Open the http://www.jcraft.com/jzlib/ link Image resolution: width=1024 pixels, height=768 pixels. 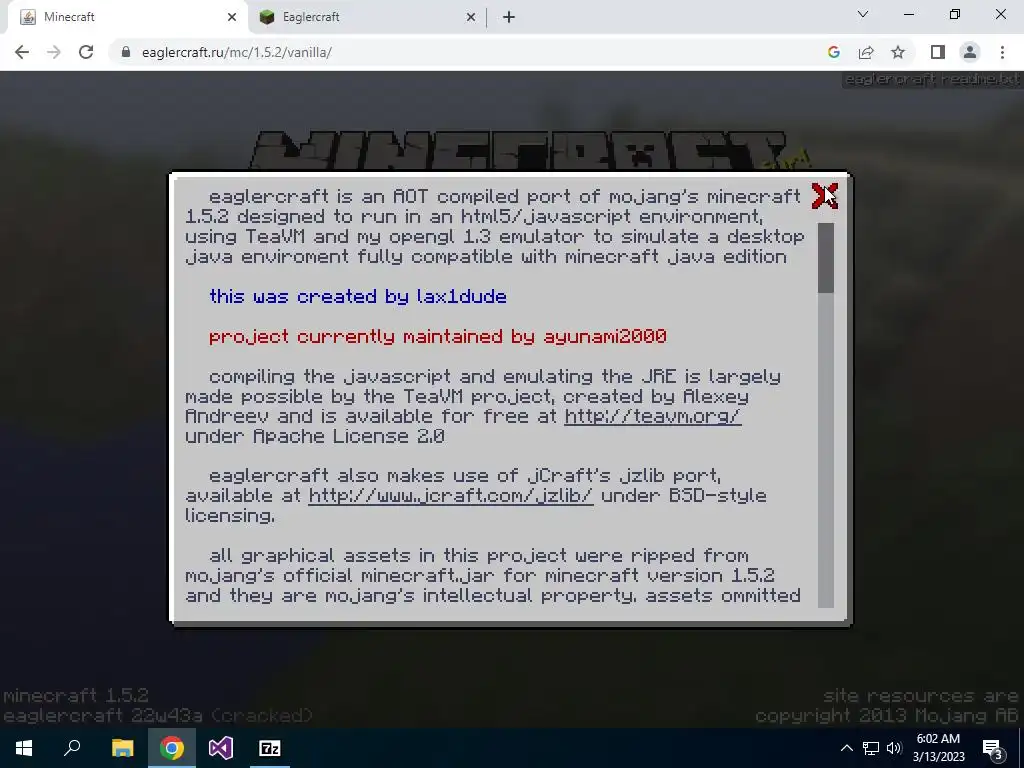pos(451,496)
